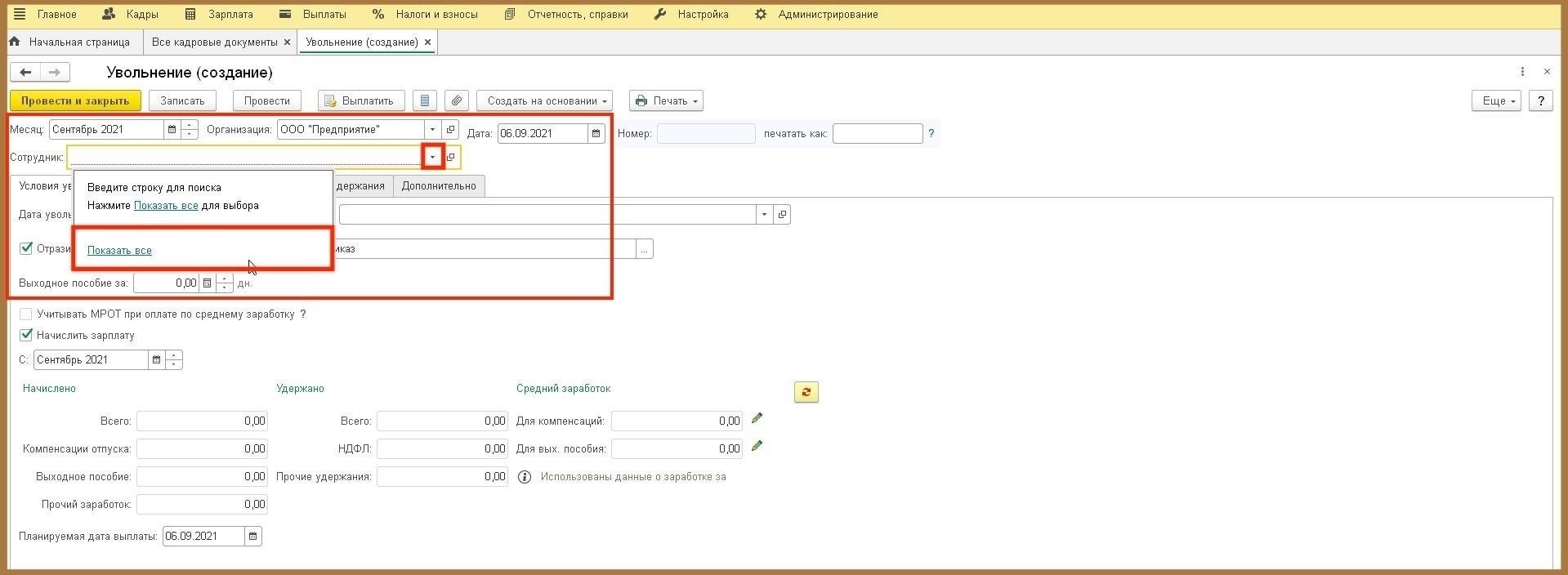Screen dimensions: 1568x575
Task: Switch to the Дополнительно tab
Action: pos(439,186)
